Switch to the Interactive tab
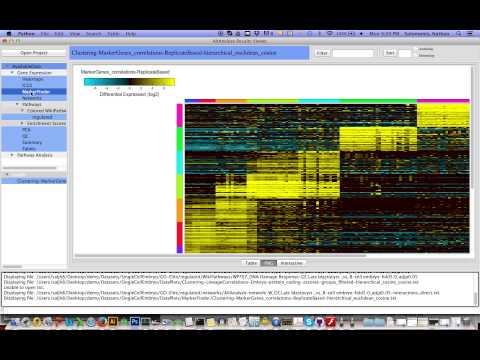Image resolution: width=480 pixels, height=360 pixels. (x=291, y=263)
